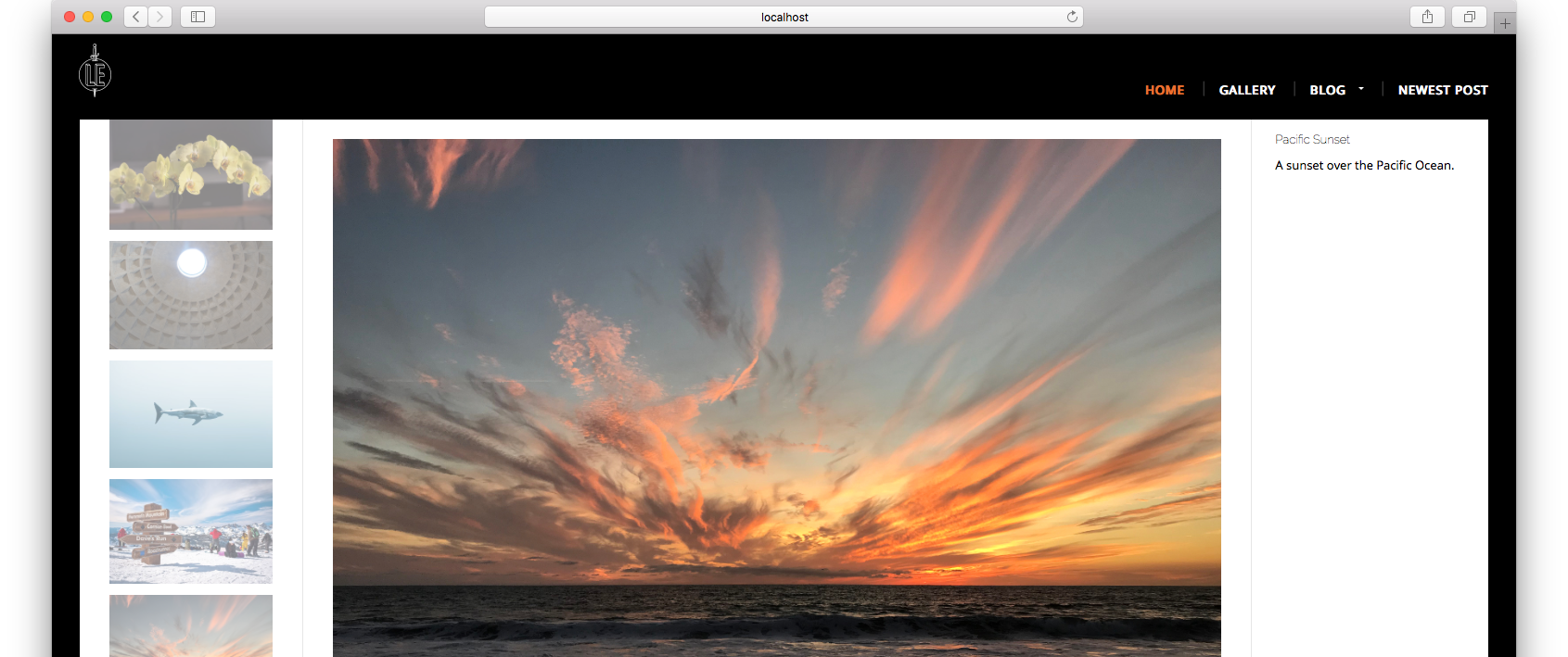Open the Share button in the toolbar
The height and width of the screenshot is (657, 1568).
pyautogui.click(x=1427, y=17)
